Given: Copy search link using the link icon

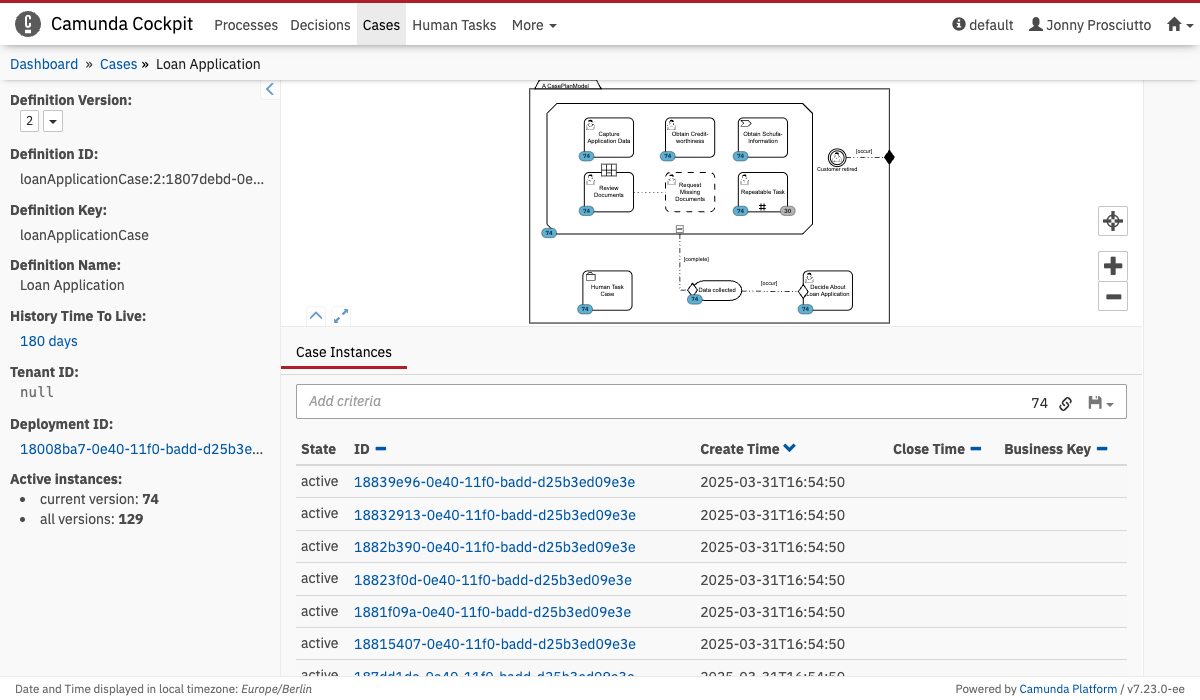Looking at the screenshot, I should (x=1066, y=403).
